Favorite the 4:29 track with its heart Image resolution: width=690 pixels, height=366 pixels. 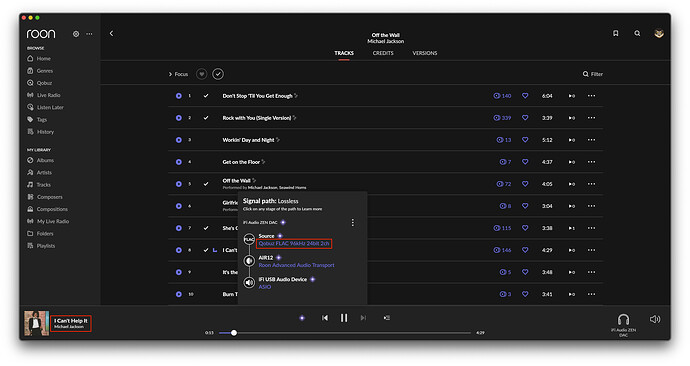(525, 250)
